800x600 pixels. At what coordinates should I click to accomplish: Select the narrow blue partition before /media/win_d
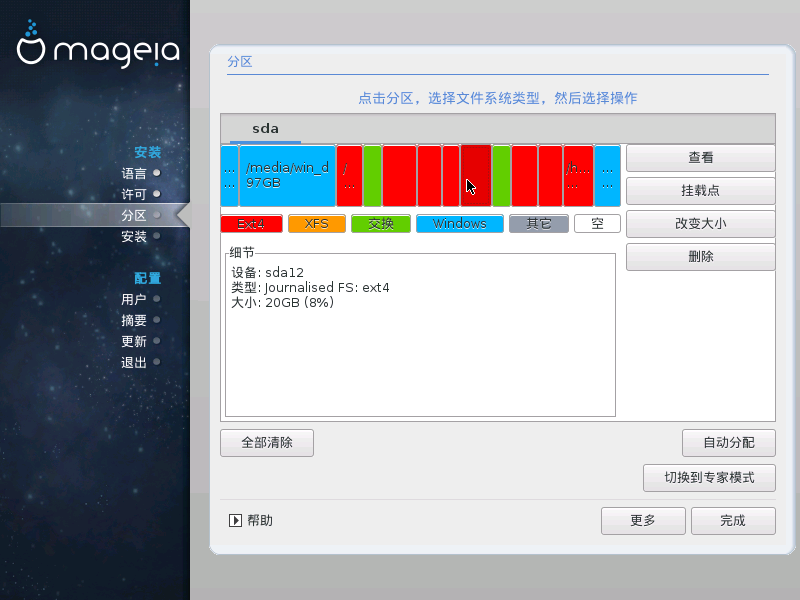point(230,176)
